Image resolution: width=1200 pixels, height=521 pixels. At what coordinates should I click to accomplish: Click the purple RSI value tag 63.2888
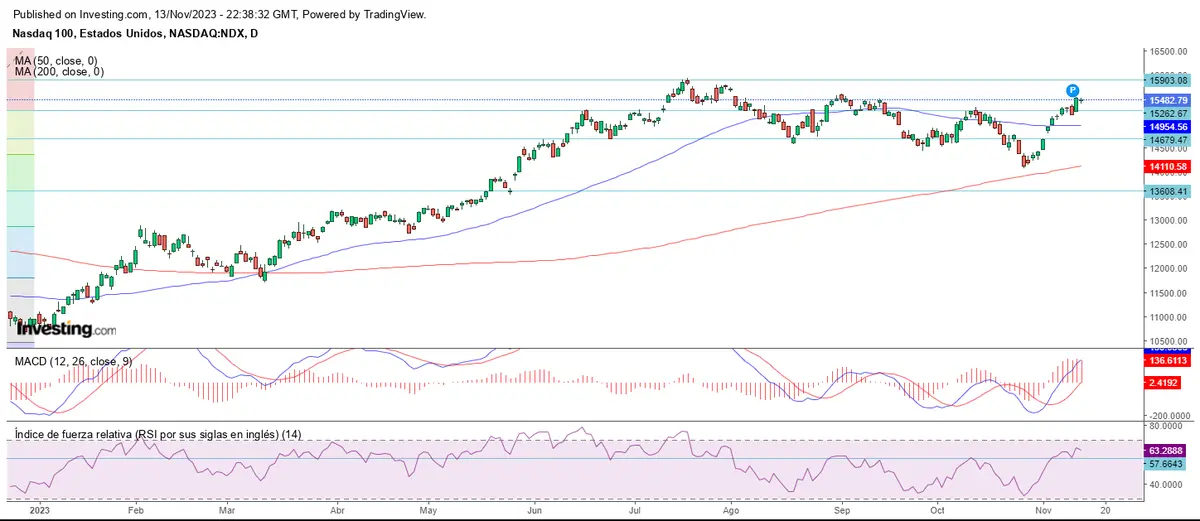coord(1167,452)
